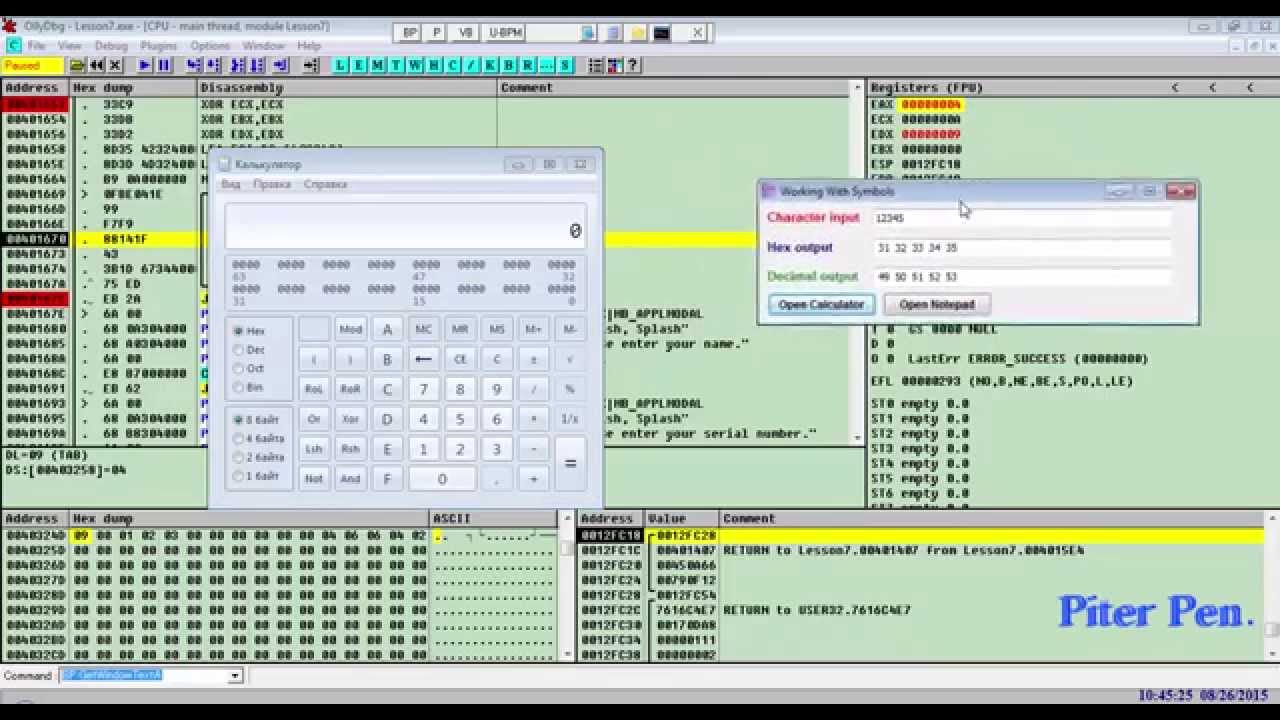The width and height of the screenshot is (1280, 720).
Task: Open Windows list with W icon
Action: [x=416, y=65]
